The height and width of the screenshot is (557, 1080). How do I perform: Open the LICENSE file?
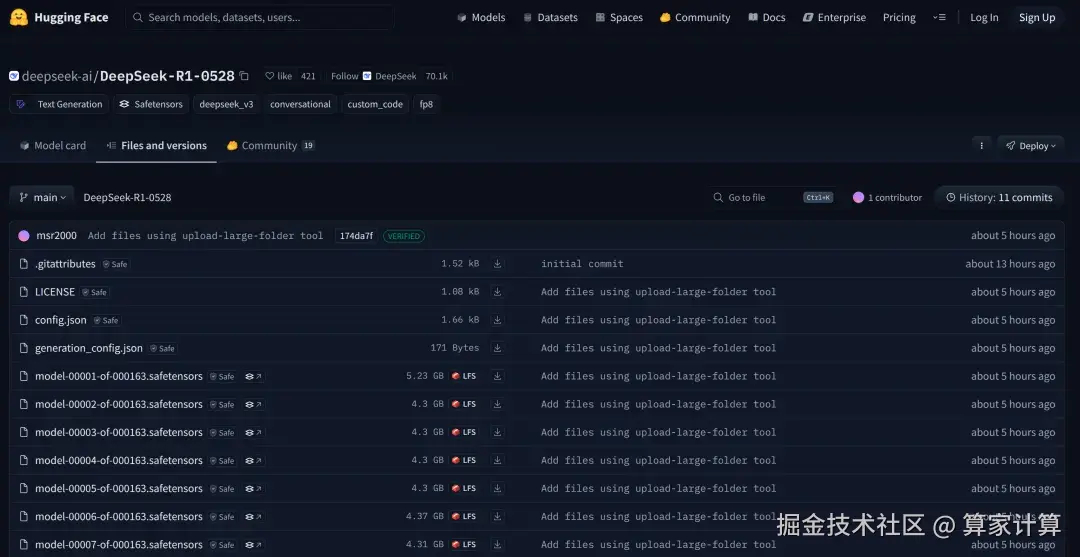pyautogui.click(x=55, y=292)
